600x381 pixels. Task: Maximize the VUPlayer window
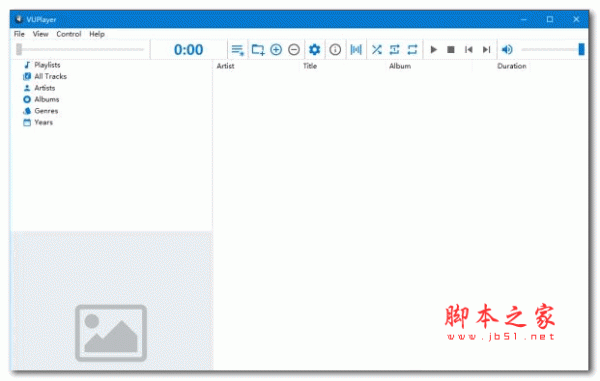pos(550,19)
